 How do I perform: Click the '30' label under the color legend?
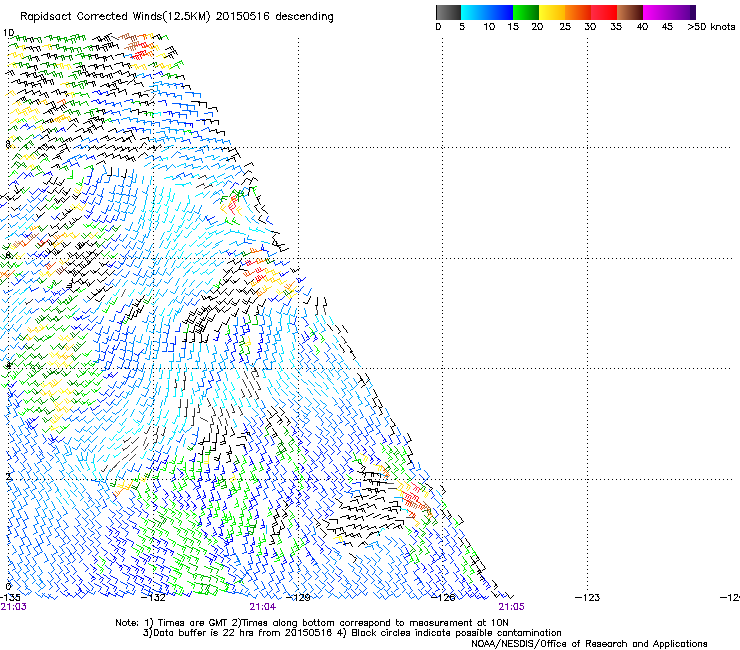point(590,27)
